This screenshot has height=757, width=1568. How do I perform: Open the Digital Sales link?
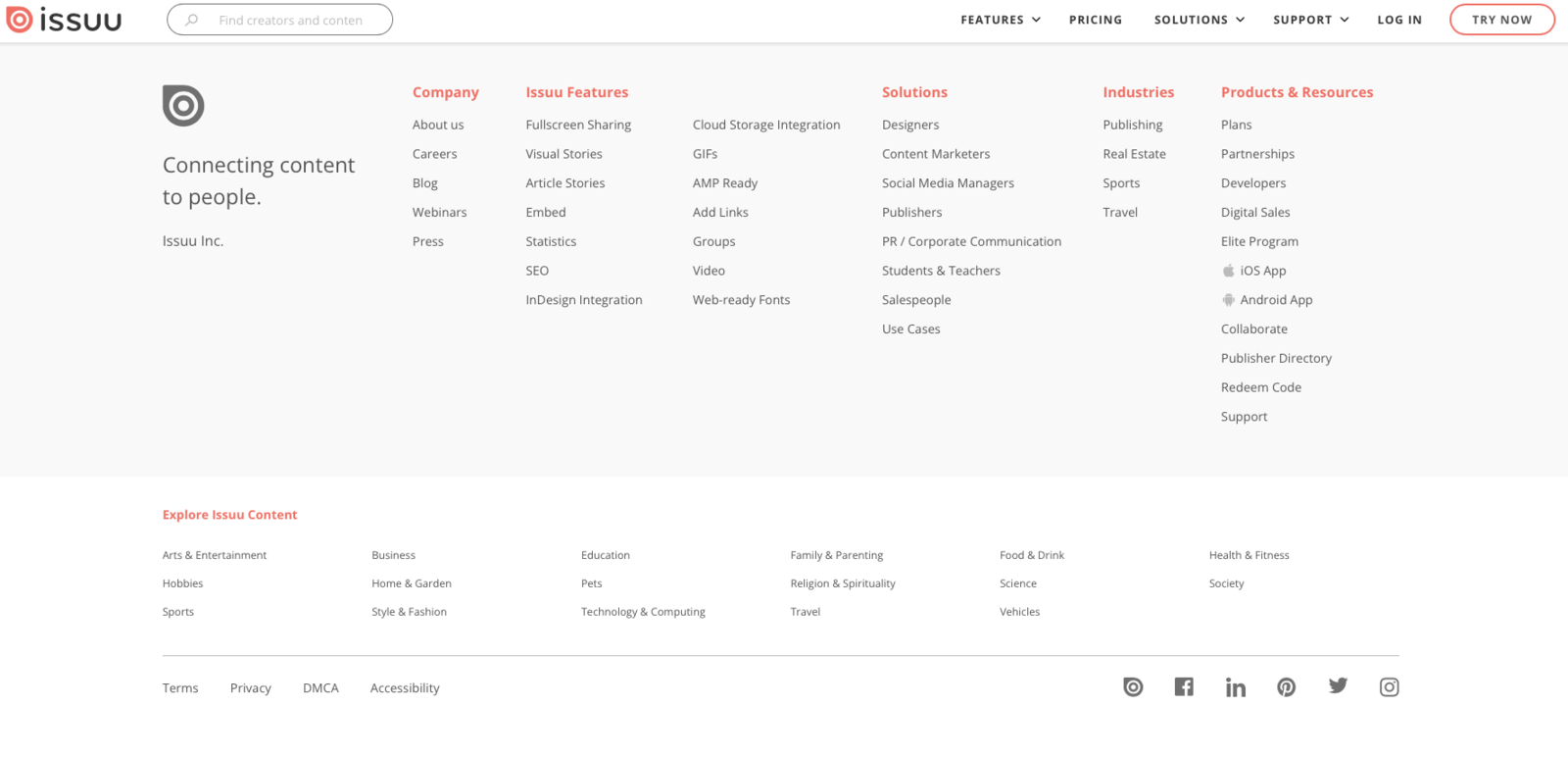[x=1255, y=213]
